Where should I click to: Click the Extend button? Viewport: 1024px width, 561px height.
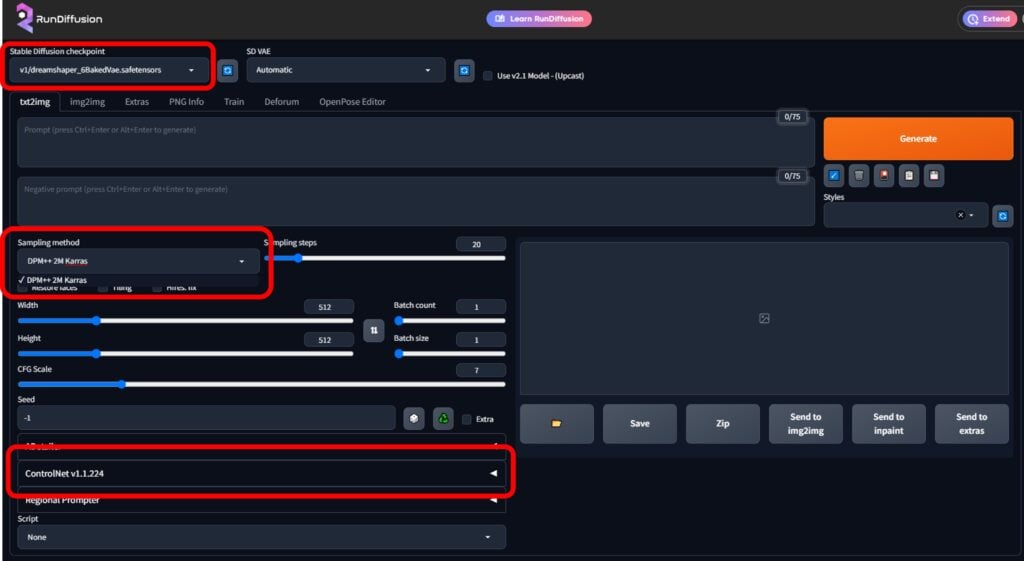pyautogui.click(x=990, y=19)
